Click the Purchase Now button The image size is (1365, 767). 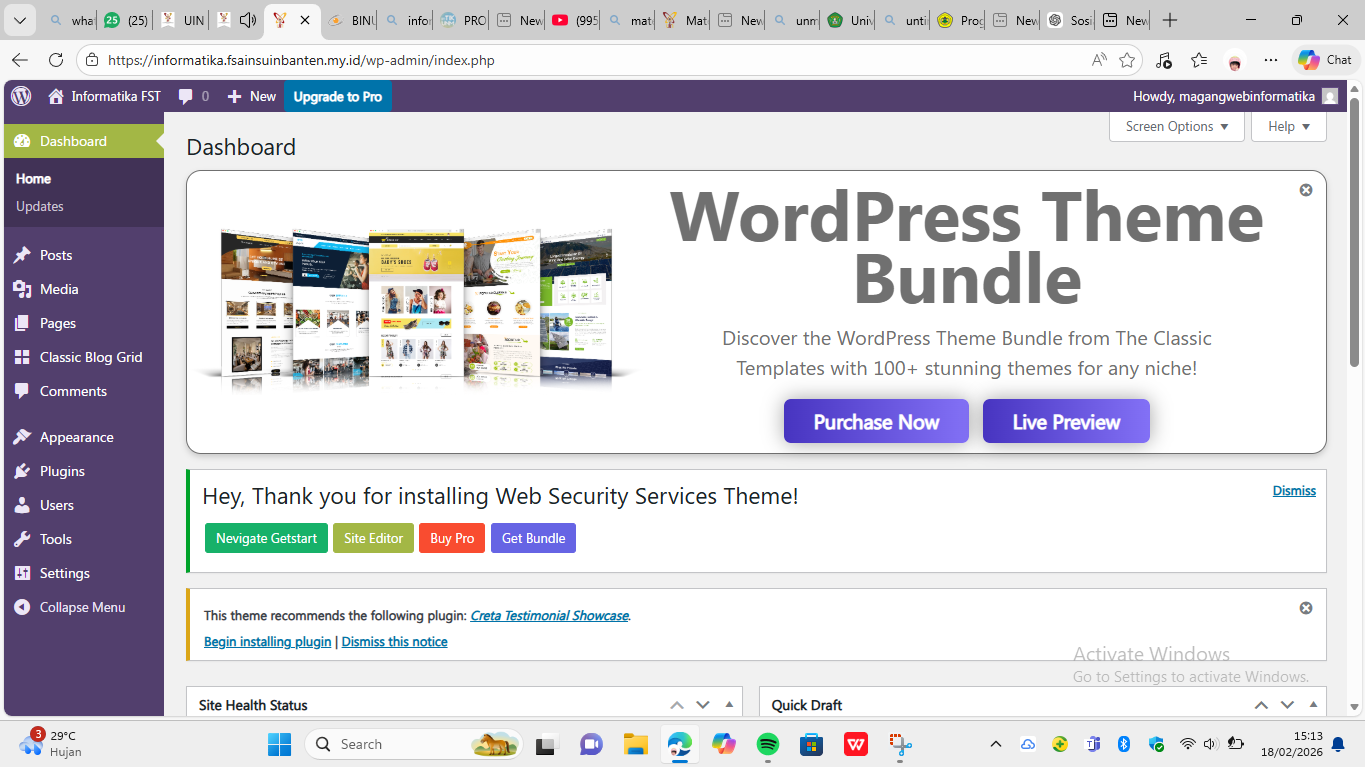876,421
